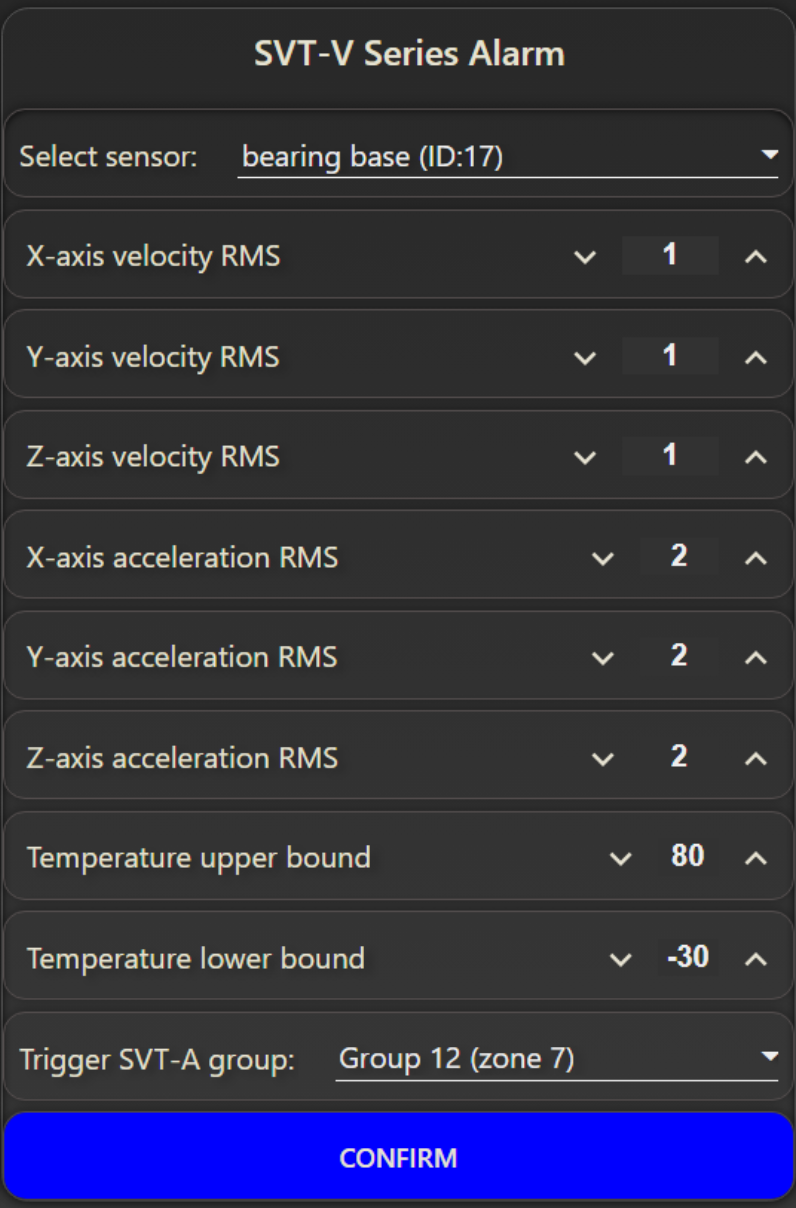Decrease Z-axis velocity RMS value
This screenshot has height=1208, width=796.
pyautogui.click(x=585, y=457)
